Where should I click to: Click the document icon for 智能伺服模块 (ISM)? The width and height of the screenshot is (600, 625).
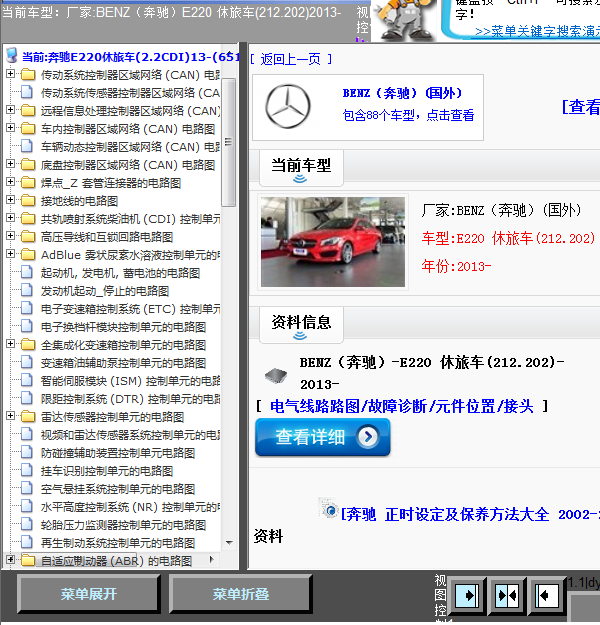[x=27, y=380]
